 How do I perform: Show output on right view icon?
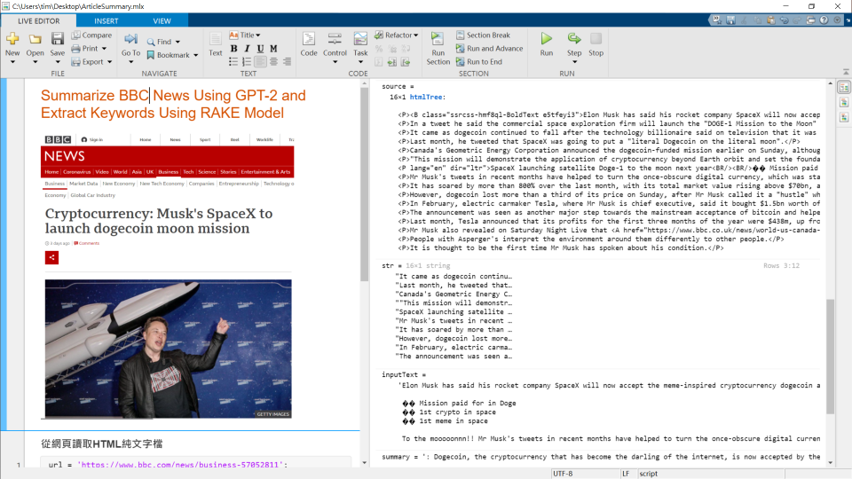point(844,87)
